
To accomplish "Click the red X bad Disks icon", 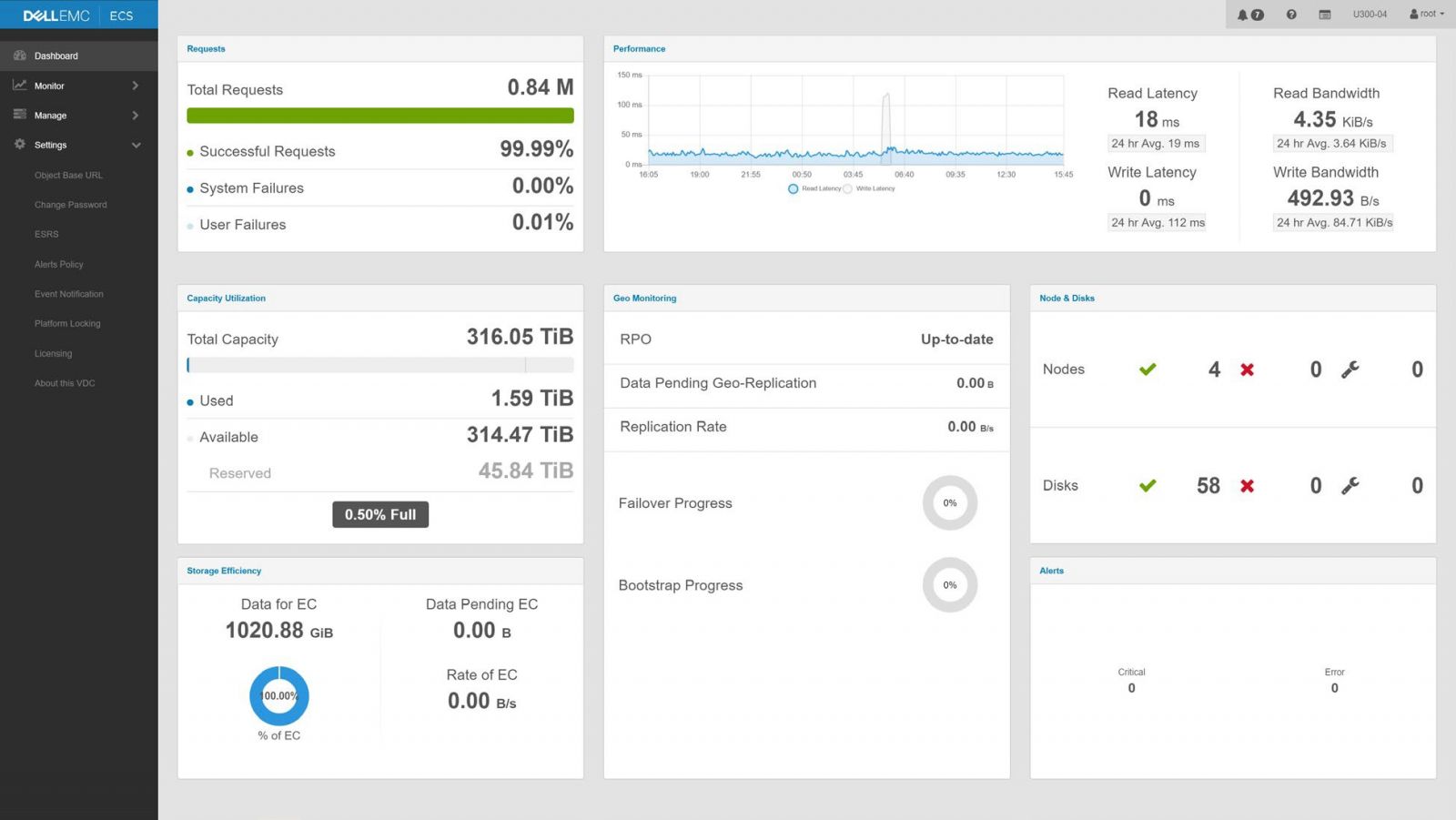I will point(1247,486).
